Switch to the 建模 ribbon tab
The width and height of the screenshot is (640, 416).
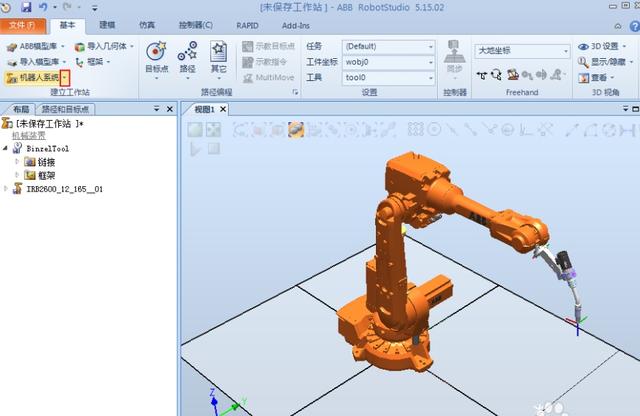107,25
